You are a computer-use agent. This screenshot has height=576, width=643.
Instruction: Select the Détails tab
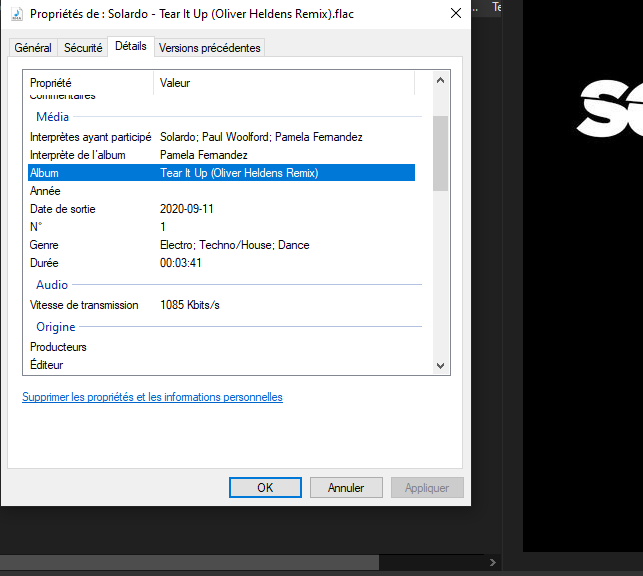pos(131,46)
